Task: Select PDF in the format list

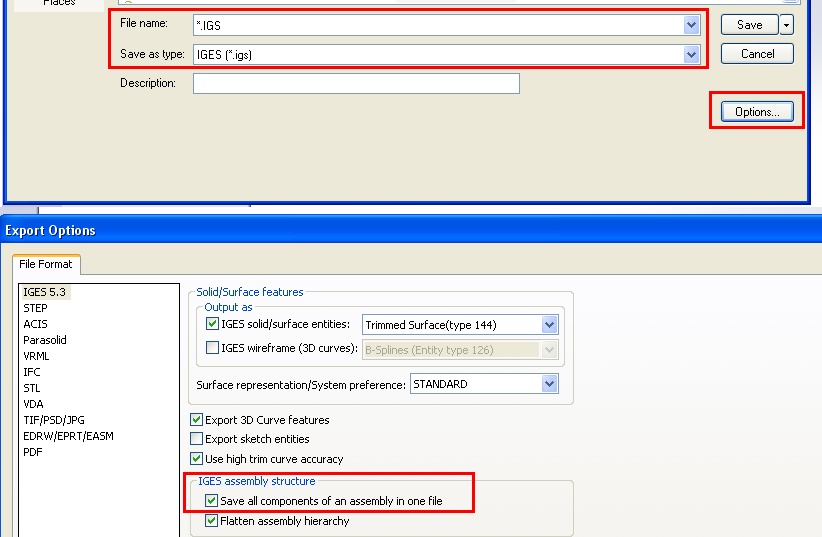Action: (x=33, y=452)
